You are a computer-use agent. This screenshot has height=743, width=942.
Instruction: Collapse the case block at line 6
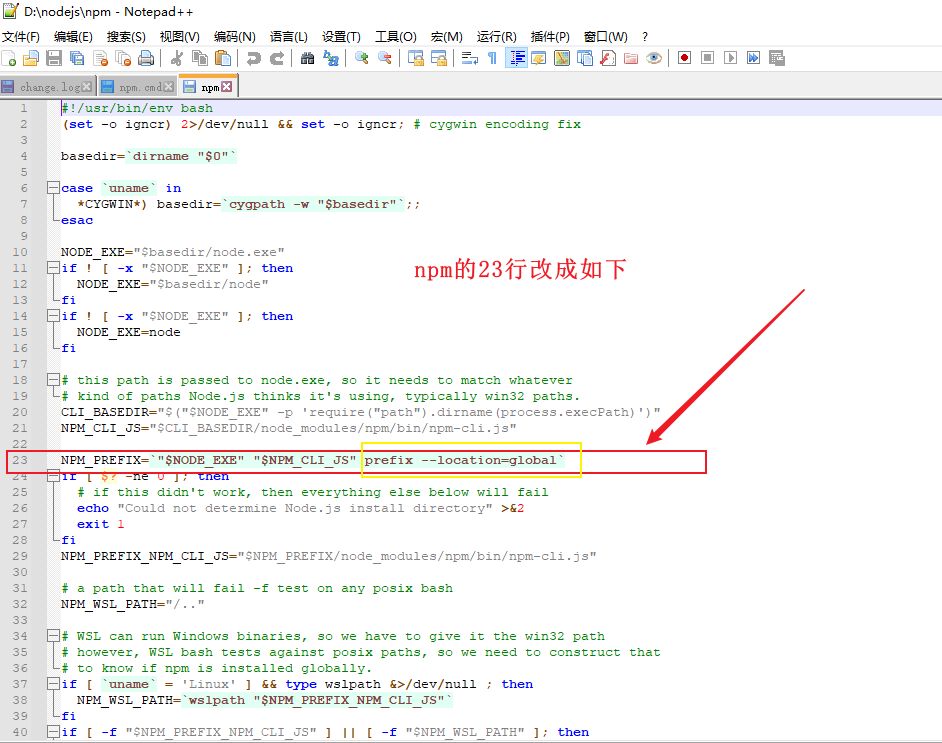53,188
